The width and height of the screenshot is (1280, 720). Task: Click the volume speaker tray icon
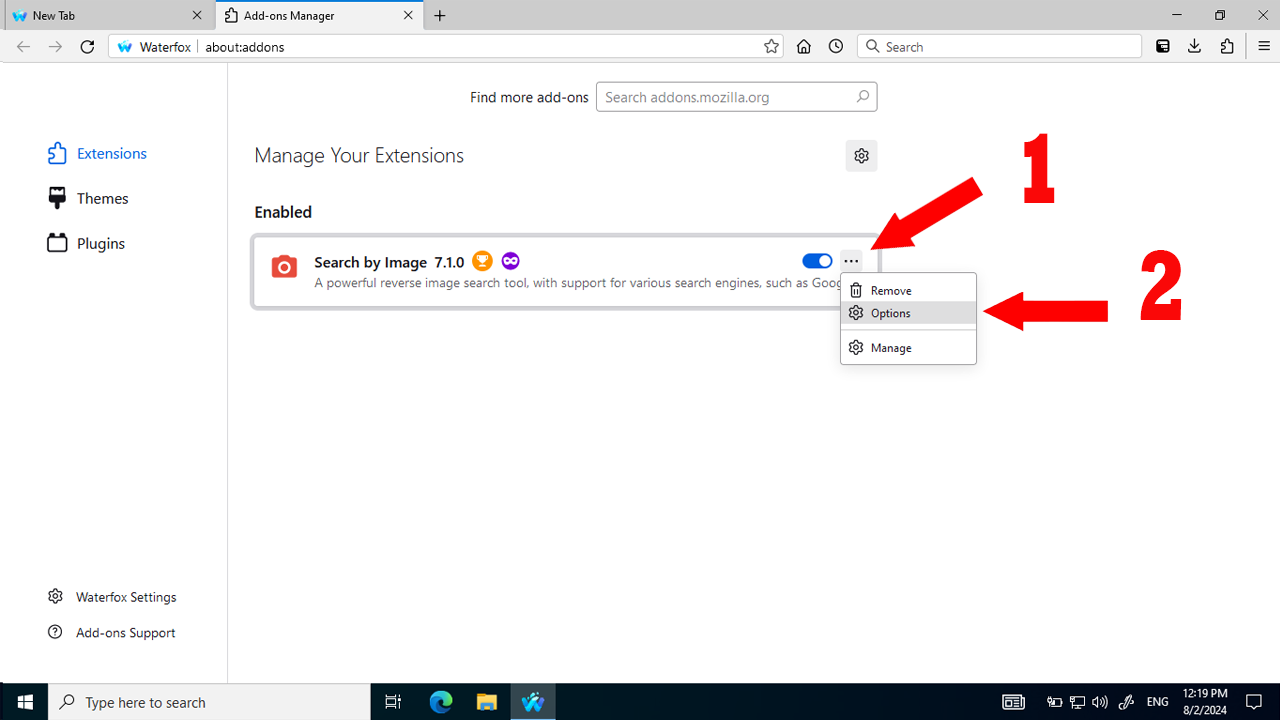tap(1100, 702)
